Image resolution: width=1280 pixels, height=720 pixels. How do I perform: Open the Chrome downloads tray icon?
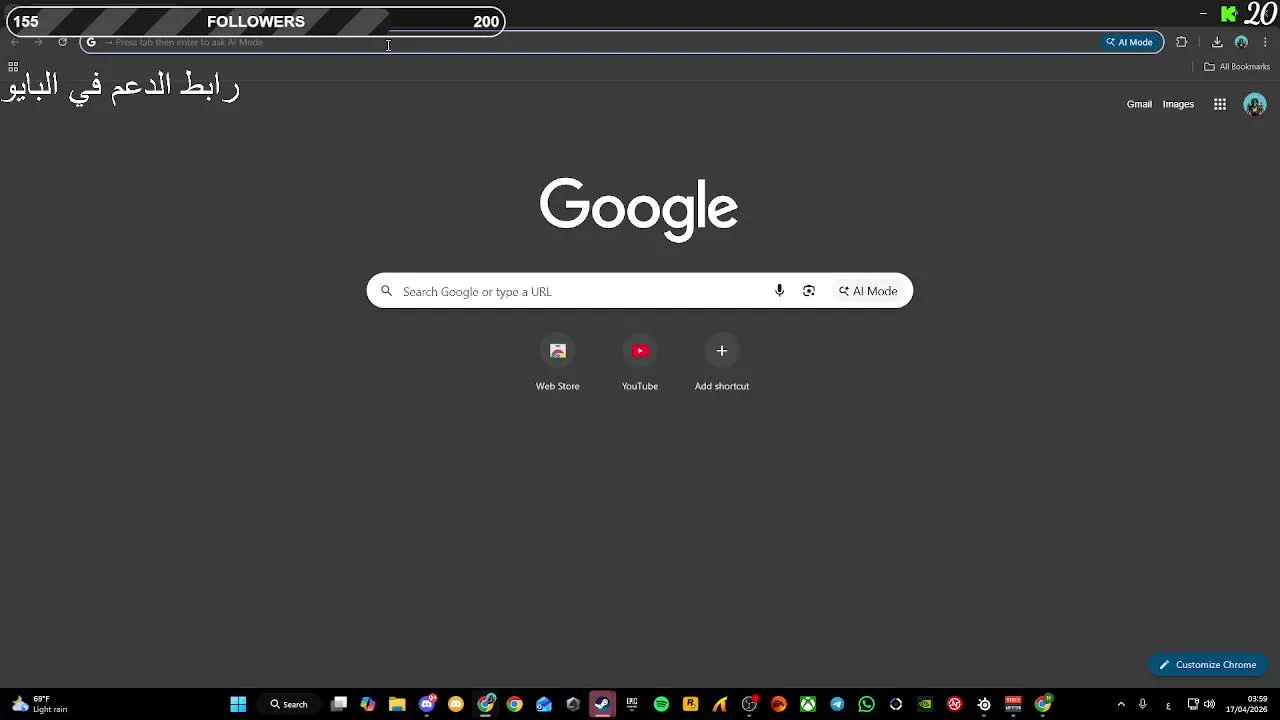(1217, 42)
